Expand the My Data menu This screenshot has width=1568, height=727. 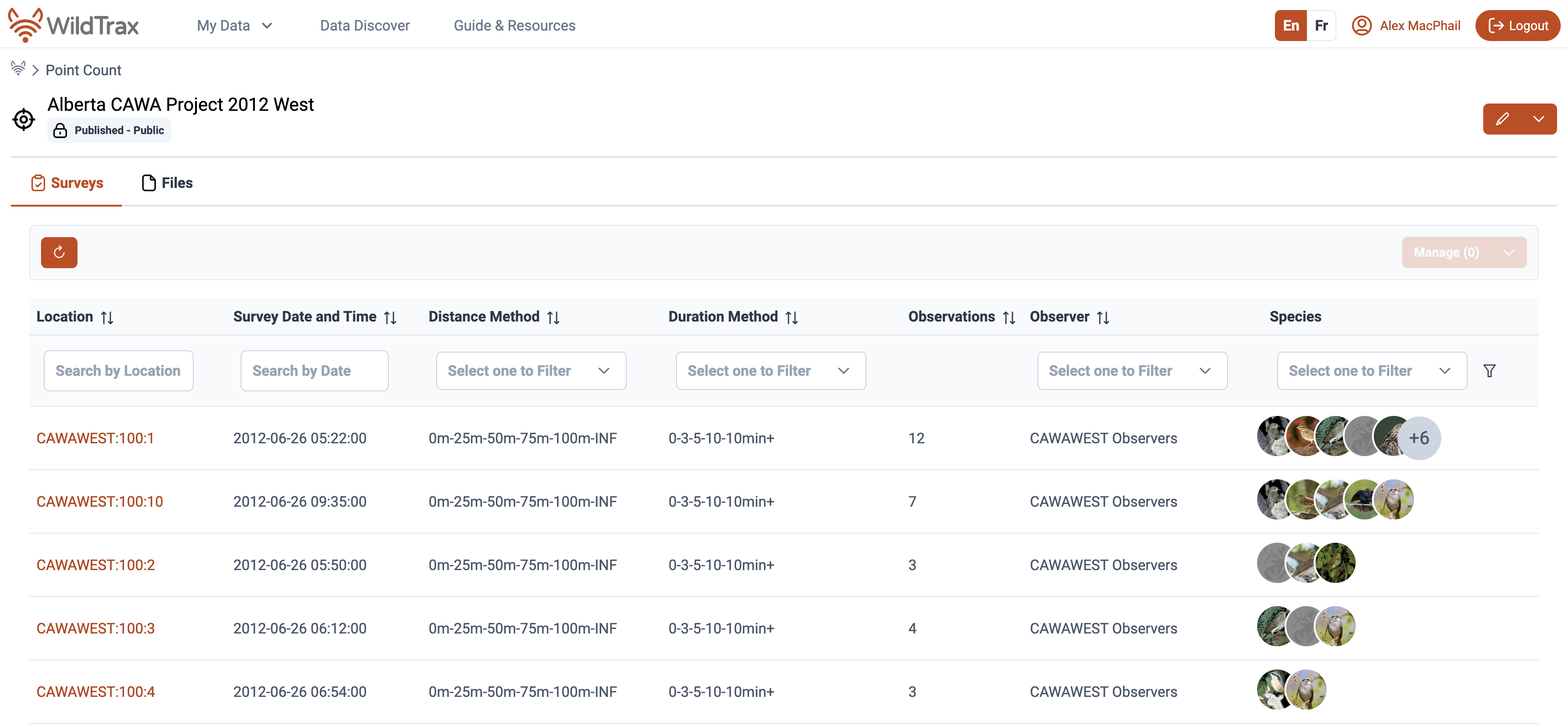pyautogui.click(x=234, y=25)
